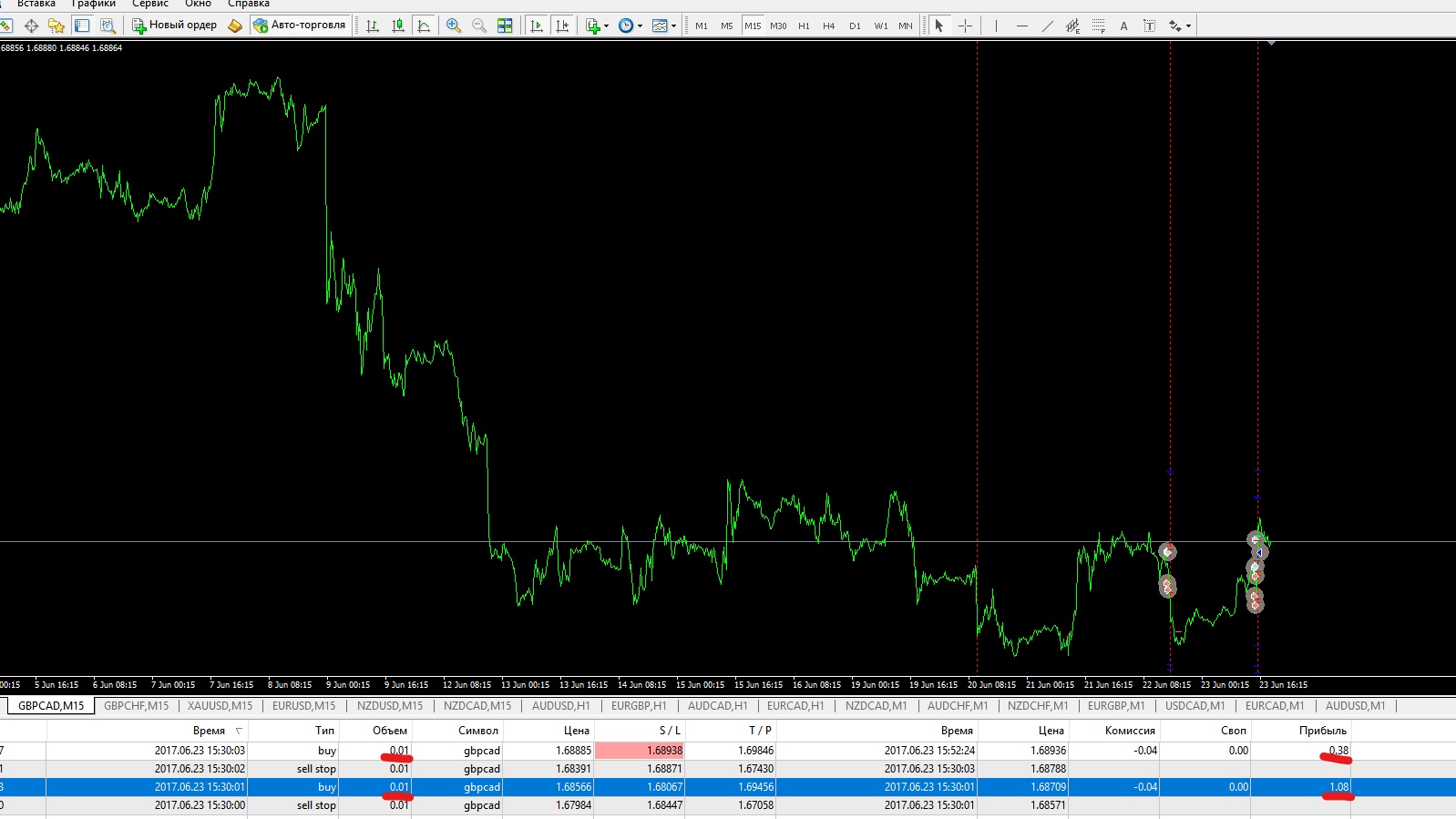The image size is (1456, 819).
Task: Open the Data Window crosshair icon
Action: [x=31, y=26]
